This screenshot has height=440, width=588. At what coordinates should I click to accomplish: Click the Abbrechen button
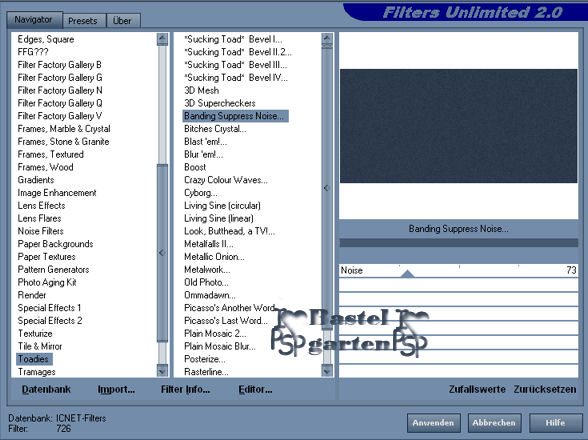[494, 423]
